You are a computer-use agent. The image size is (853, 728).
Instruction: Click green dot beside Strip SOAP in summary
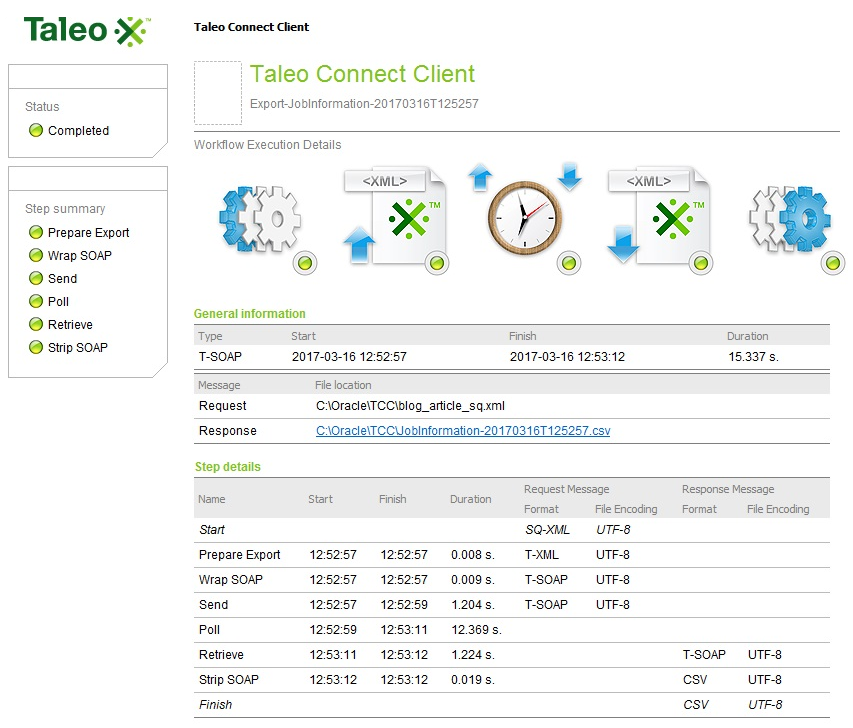(x=36, y=347)
